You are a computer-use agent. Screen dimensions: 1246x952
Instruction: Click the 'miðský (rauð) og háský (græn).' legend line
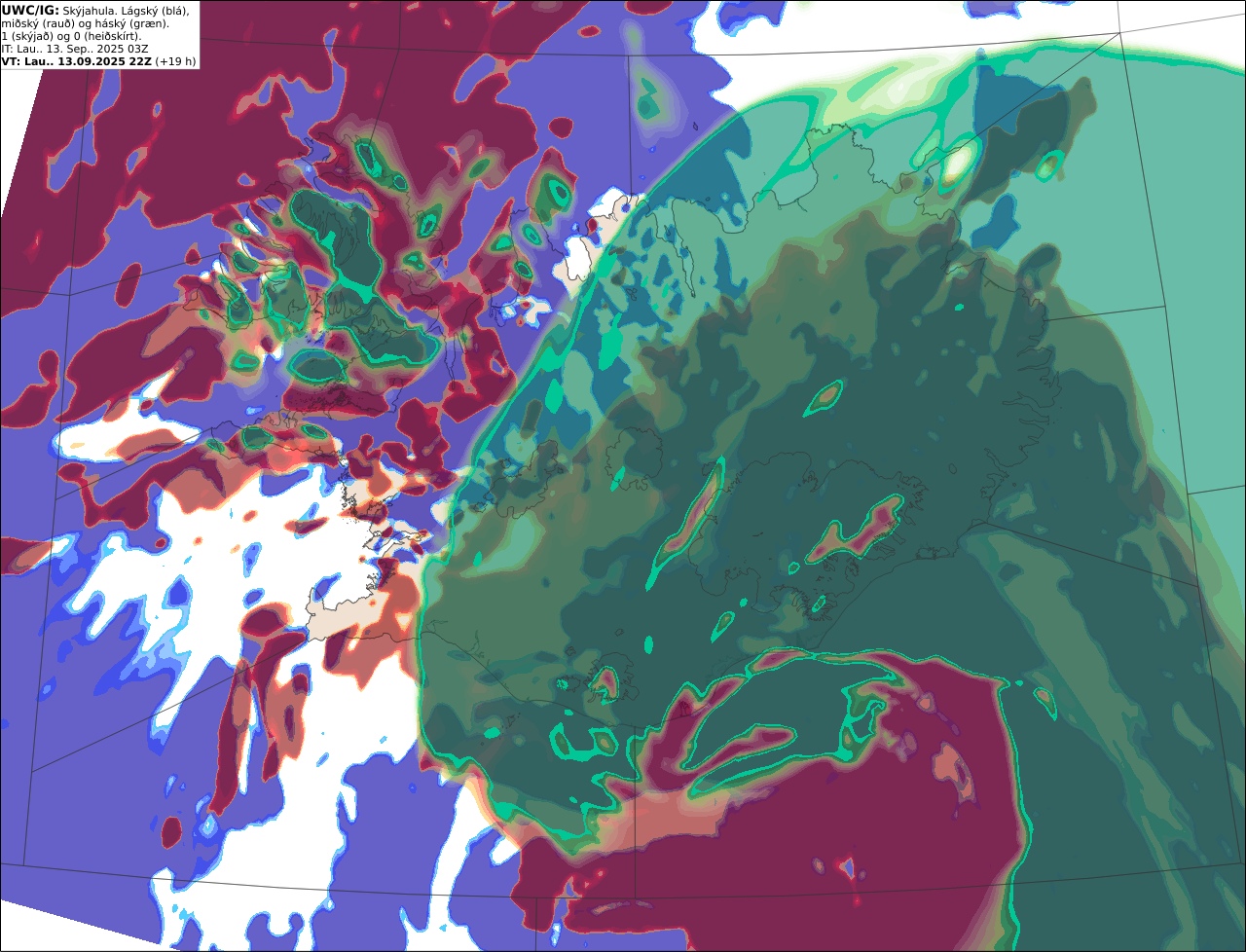click(x=85, y=23)
